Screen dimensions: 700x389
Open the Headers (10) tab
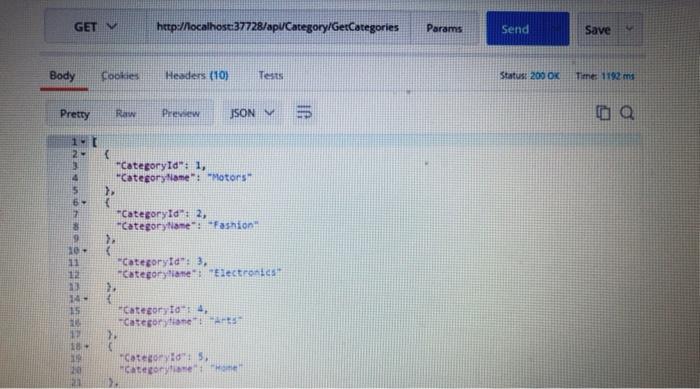pos(197,75)
